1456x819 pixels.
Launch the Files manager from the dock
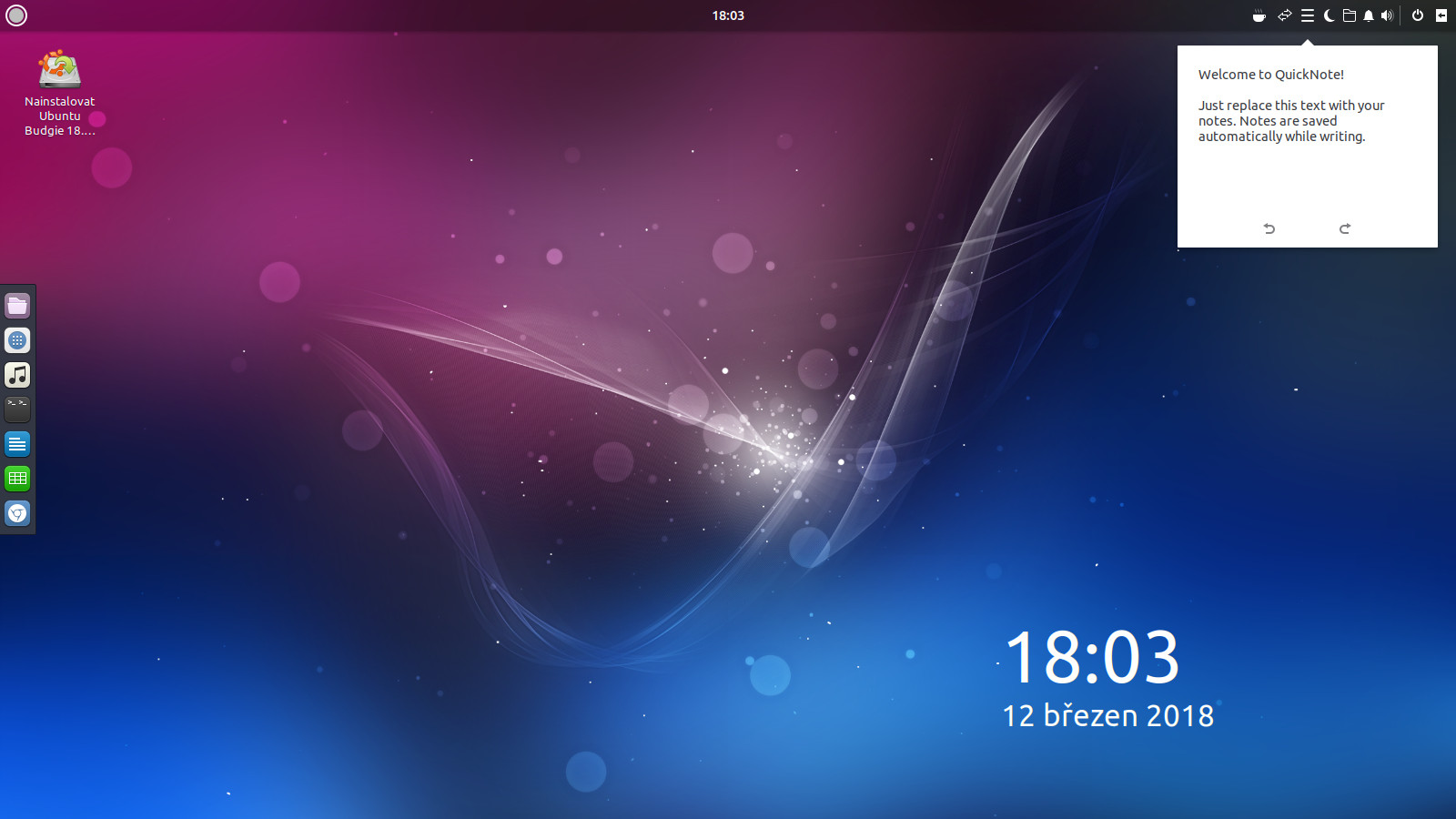tap(17, 306)
